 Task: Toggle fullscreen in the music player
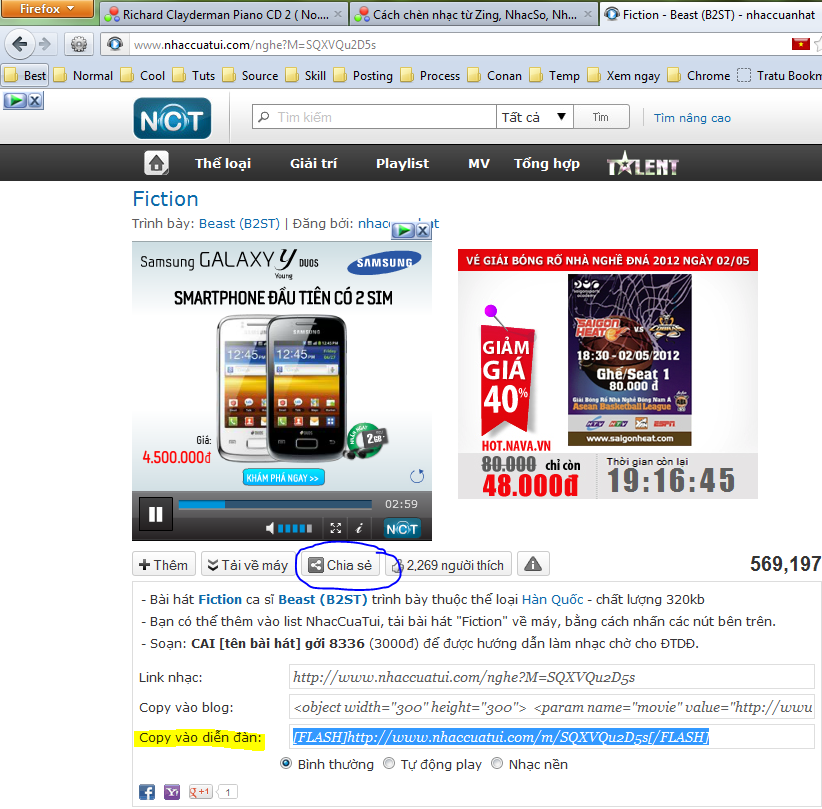pos(336,528)
